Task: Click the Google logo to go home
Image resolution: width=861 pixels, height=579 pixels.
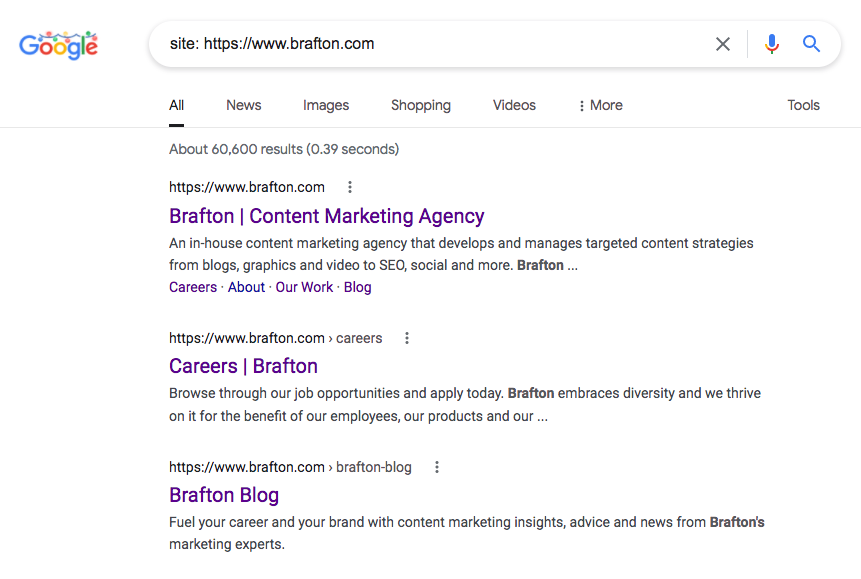Action: pos(57,44)
